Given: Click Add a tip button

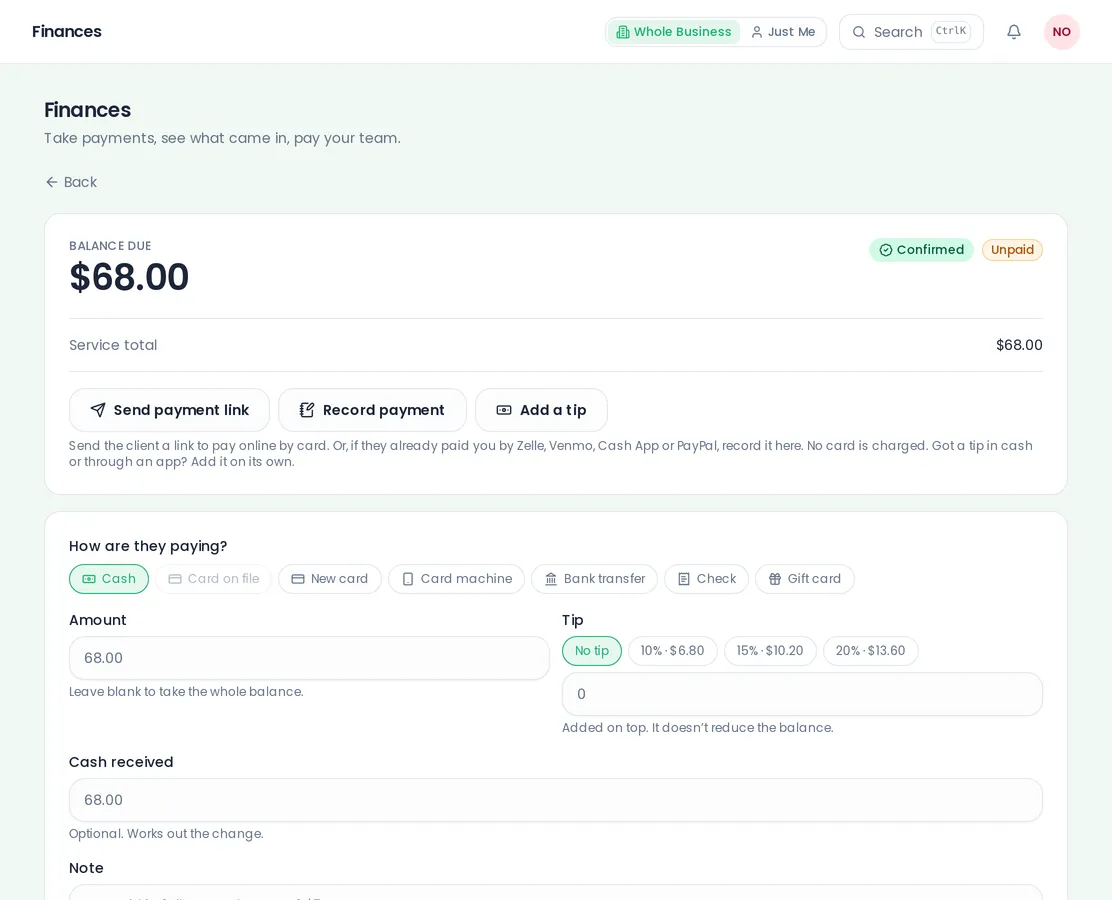Looking at the screenshot, I should pyautogui.click(x=541, y=410).
